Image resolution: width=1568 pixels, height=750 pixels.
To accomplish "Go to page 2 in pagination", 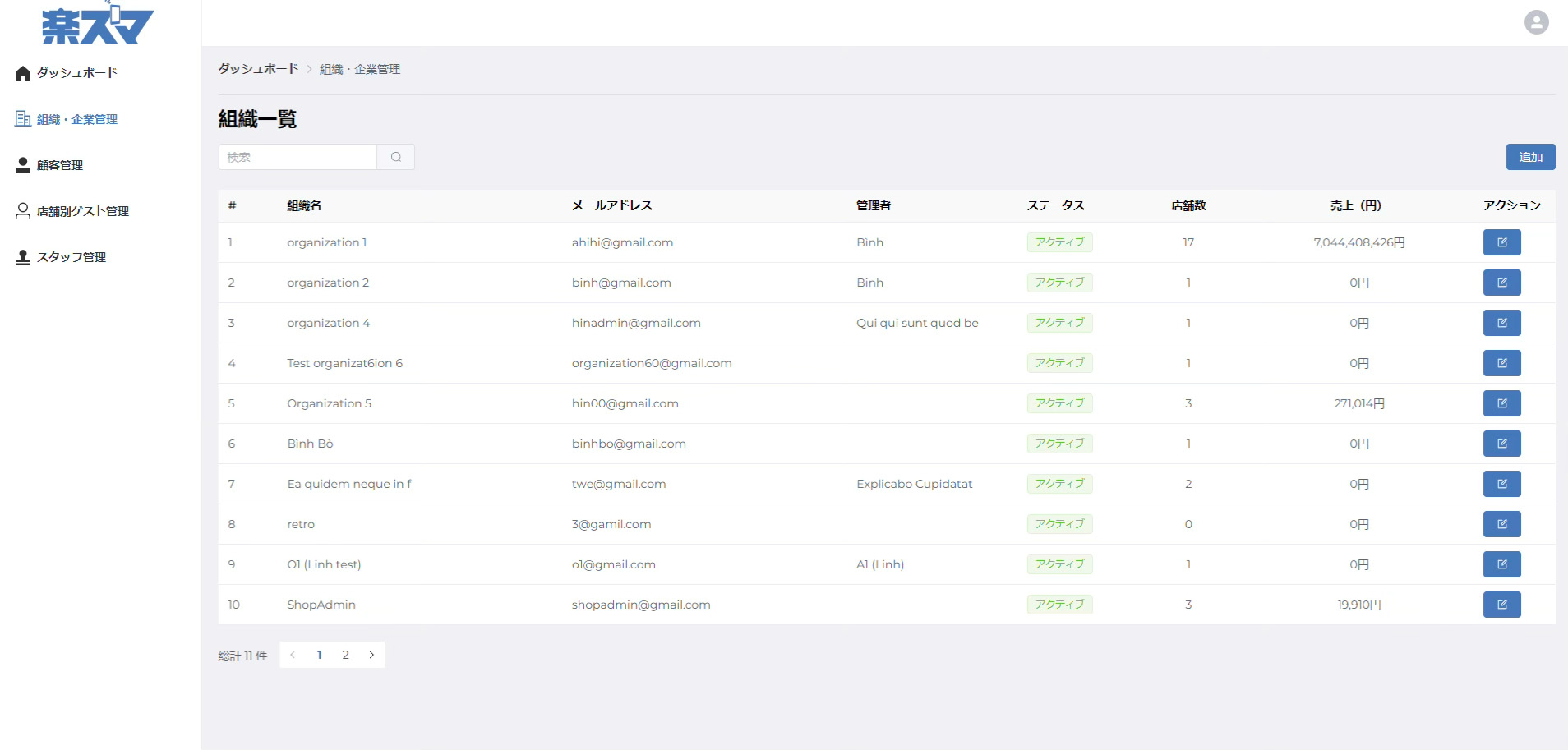I will click(345, 655).
